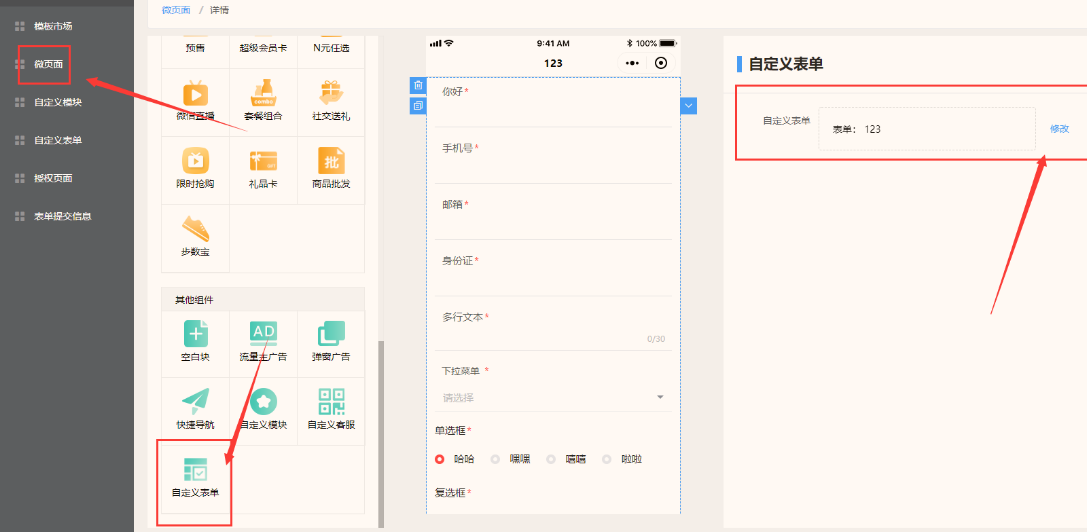This screenshot has width=1087, height=532.
Task: Click the 单选框 label
Action: click(x=451, y=431)
